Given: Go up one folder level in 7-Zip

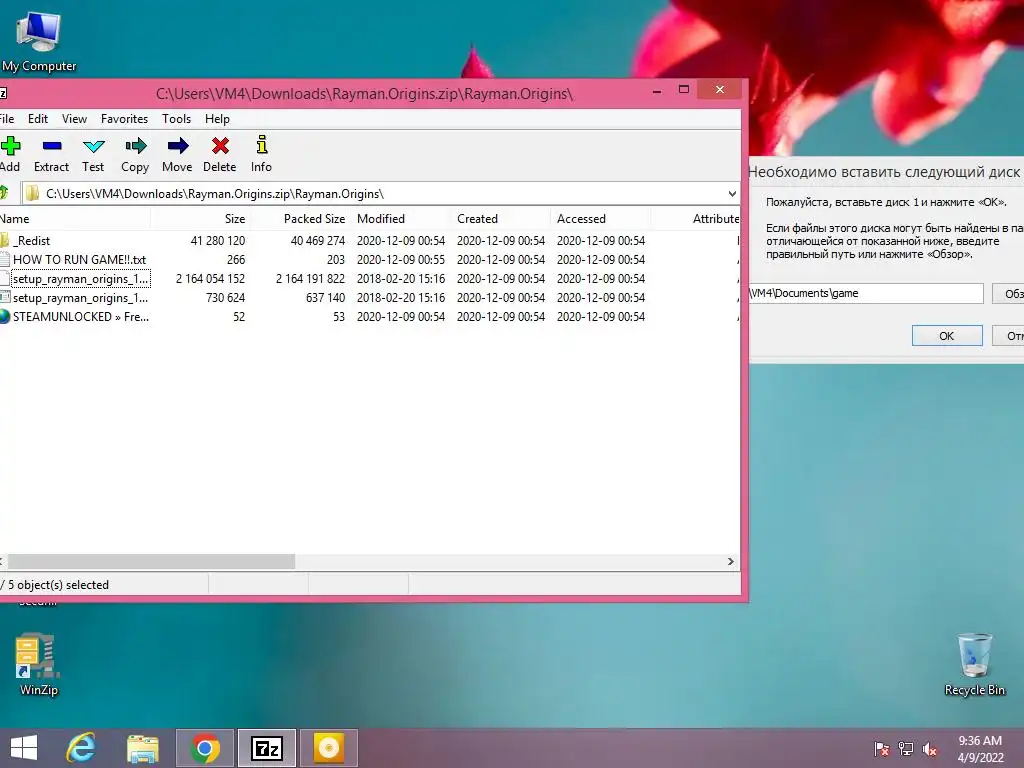Looking at the screenshot, I should click(x=4, y=193).
